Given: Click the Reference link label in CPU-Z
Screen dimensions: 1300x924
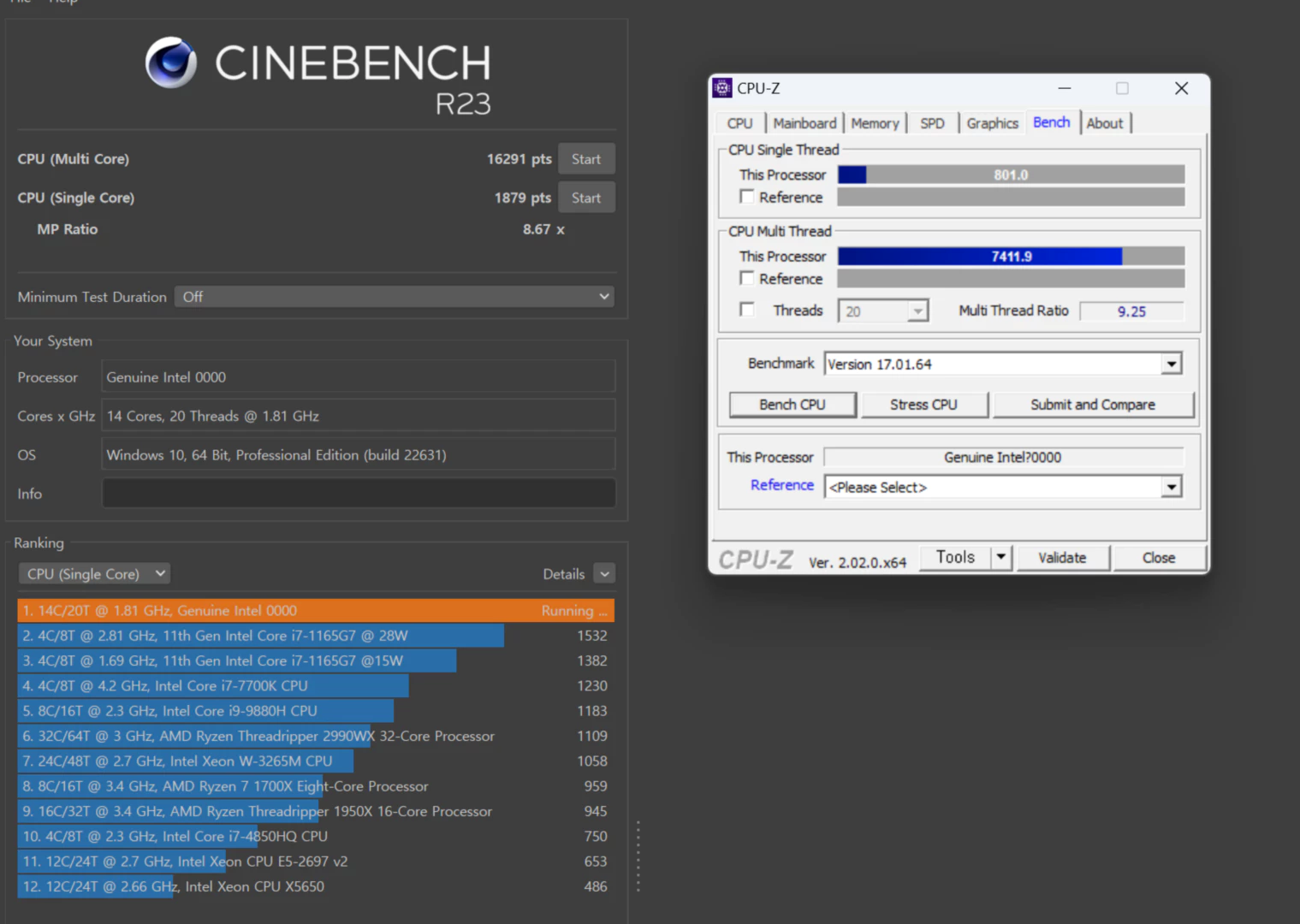Looking at the screenshot, I should 782,485.
